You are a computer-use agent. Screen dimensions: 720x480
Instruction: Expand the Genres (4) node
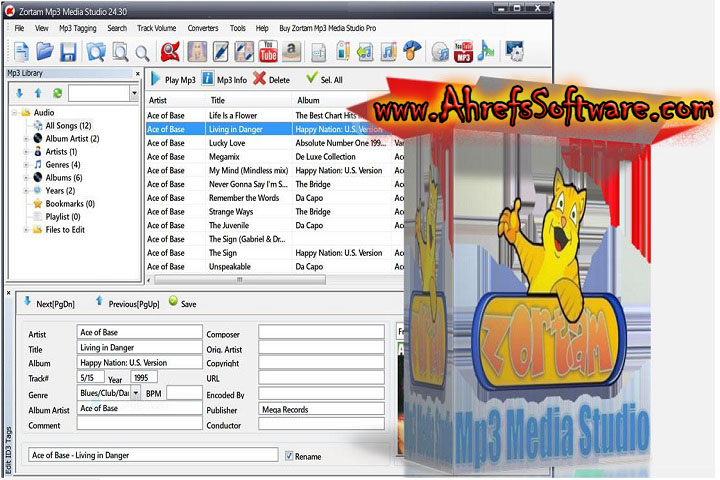click(26, 164)
